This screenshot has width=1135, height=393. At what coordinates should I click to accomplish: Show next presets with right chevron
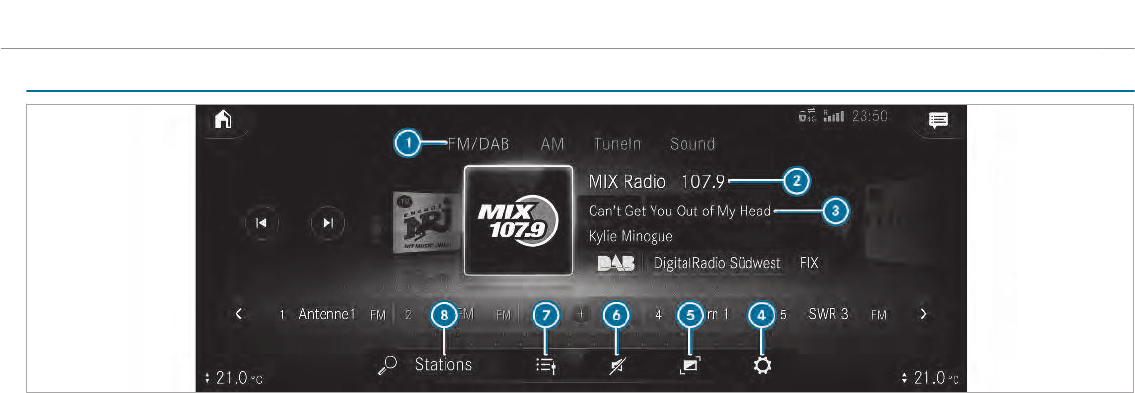922,315
